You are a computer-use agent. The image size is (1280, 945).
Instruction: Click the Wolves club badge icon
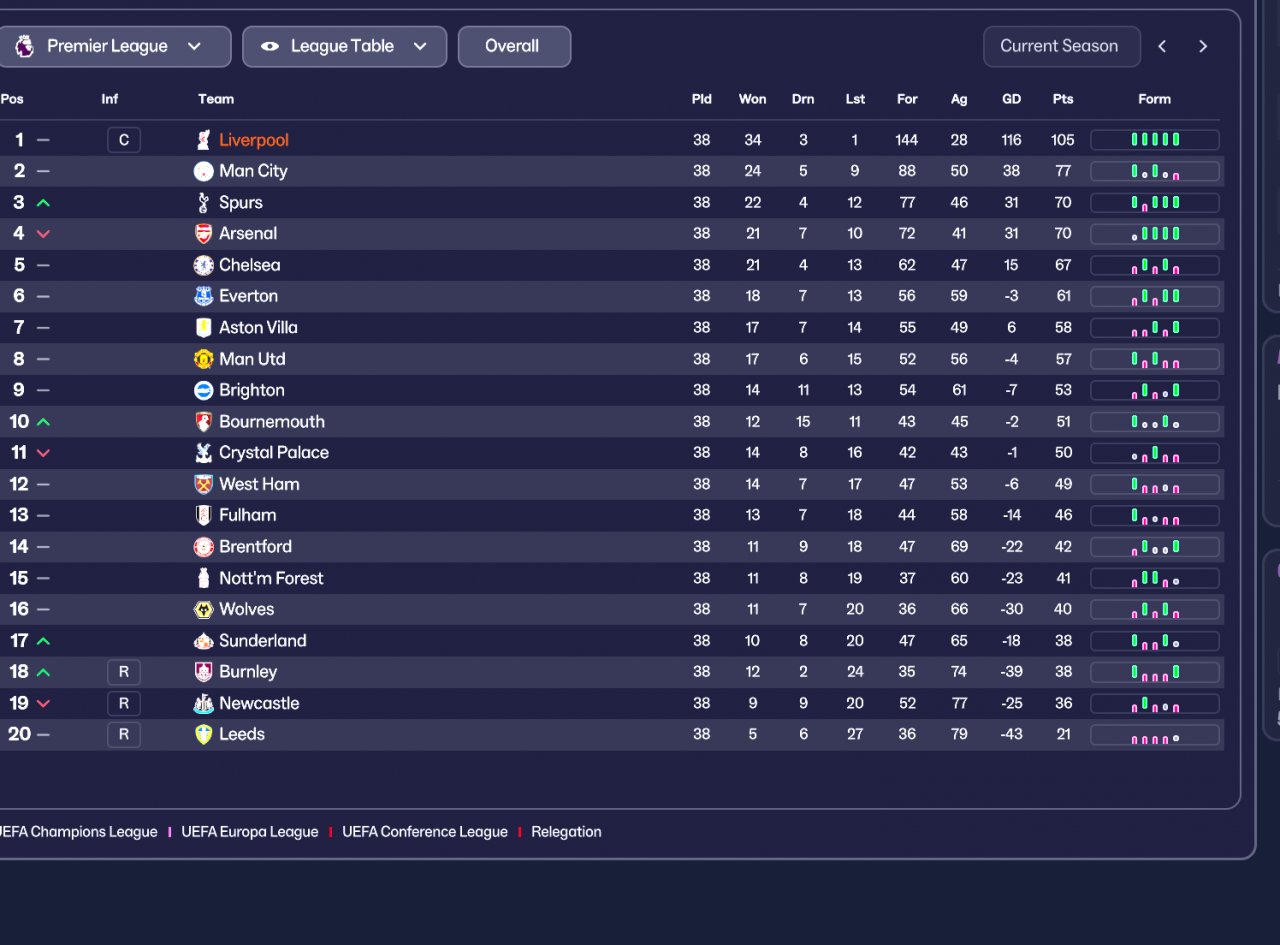(204, 609)
